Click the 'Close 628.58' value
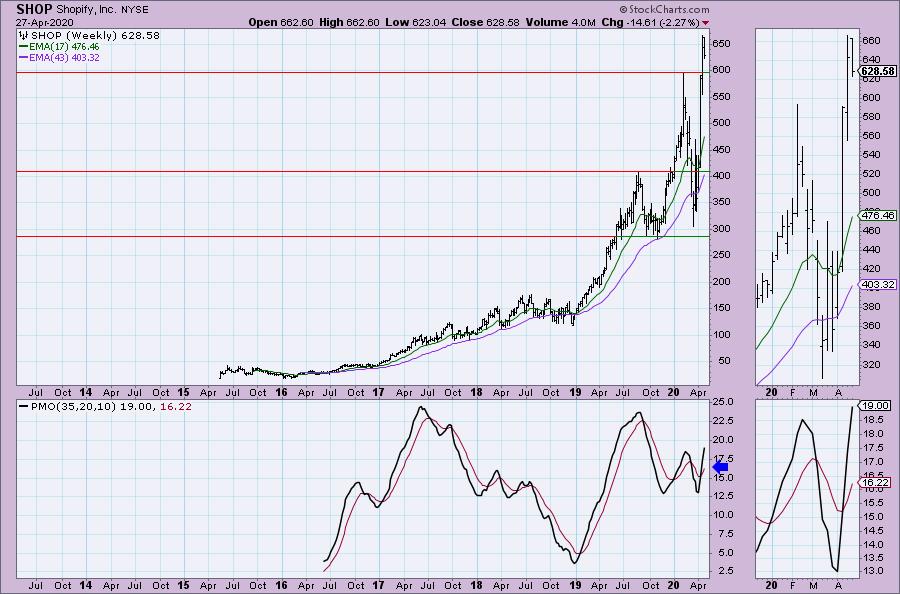Image resolution: width=900 pixels, height=594 pixels. coord(486,22)
